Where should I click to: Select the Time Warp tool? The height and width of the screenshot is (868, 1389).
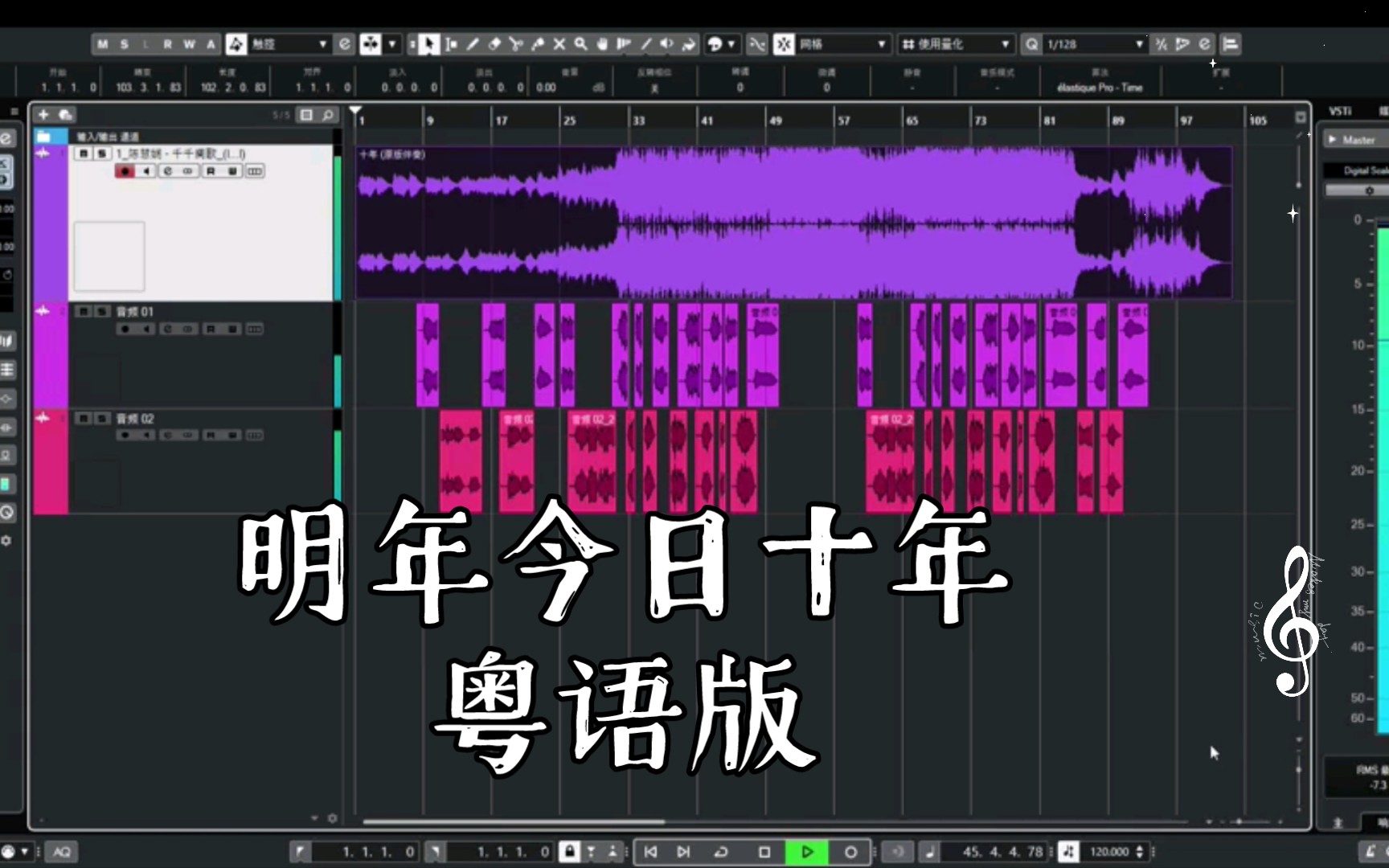624,44
